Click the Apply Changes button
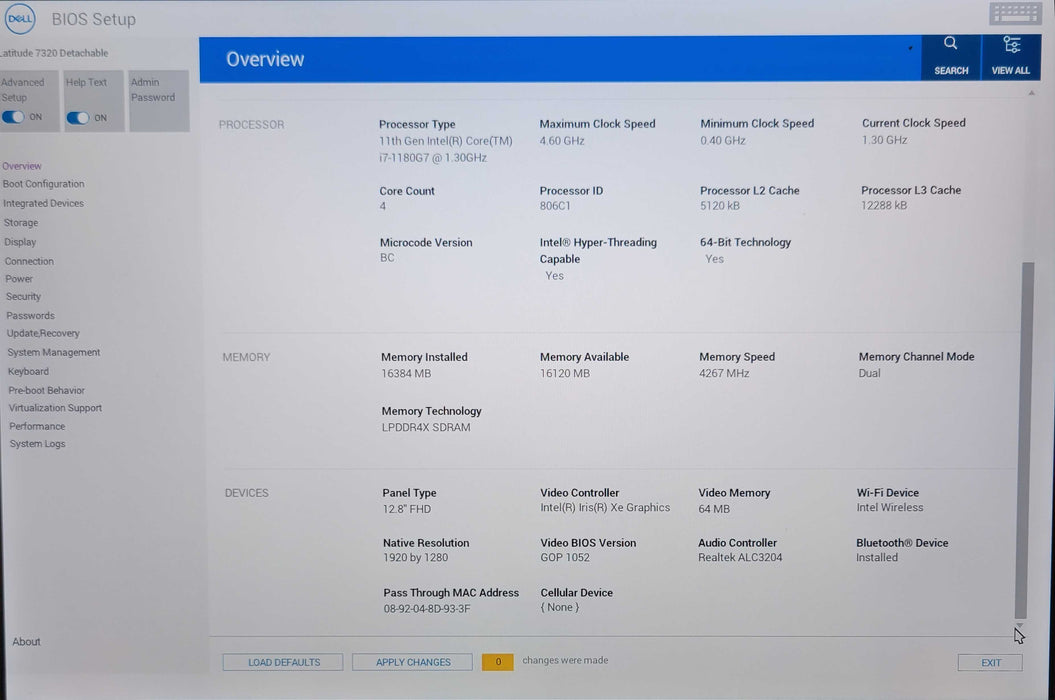Image resolution: width=1055 pixels, height=700 pixels. pyautogui.click(x=412, y=662)
